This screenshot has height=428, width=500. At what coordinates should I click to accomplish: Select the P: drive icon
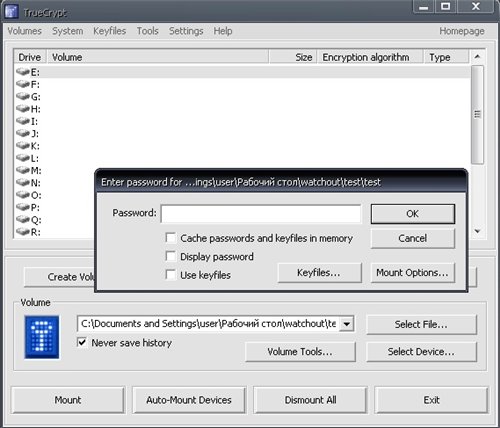[23, 207]
